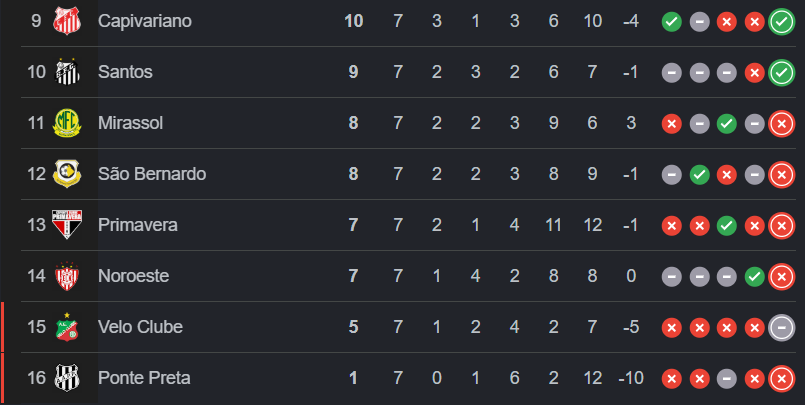Viewport: 805px width, 405px height.
Task: Open the Santos team link
Action: point(125,72)
